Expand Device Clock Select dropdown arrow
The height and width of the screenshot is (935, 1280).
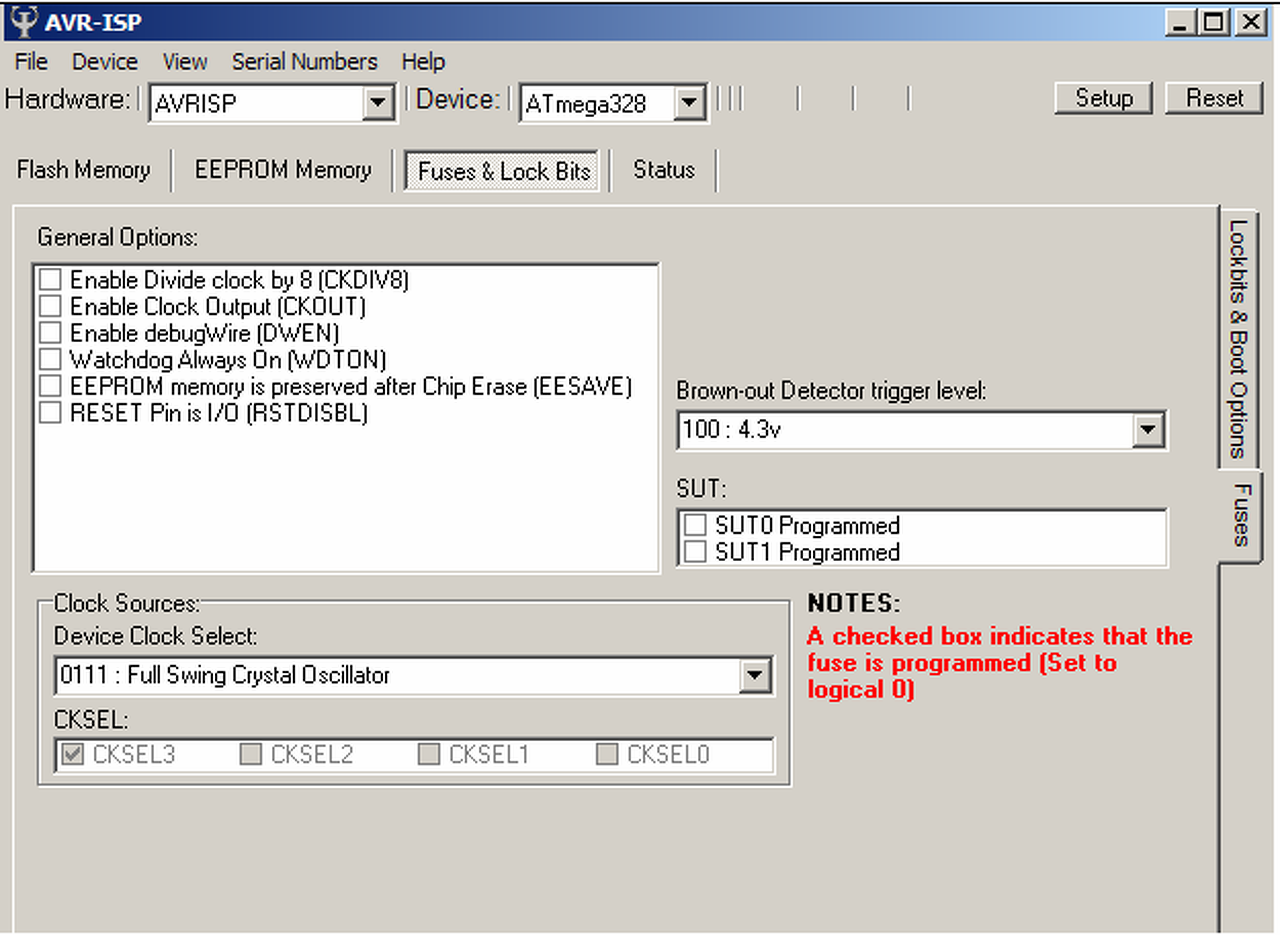(756, 676)
